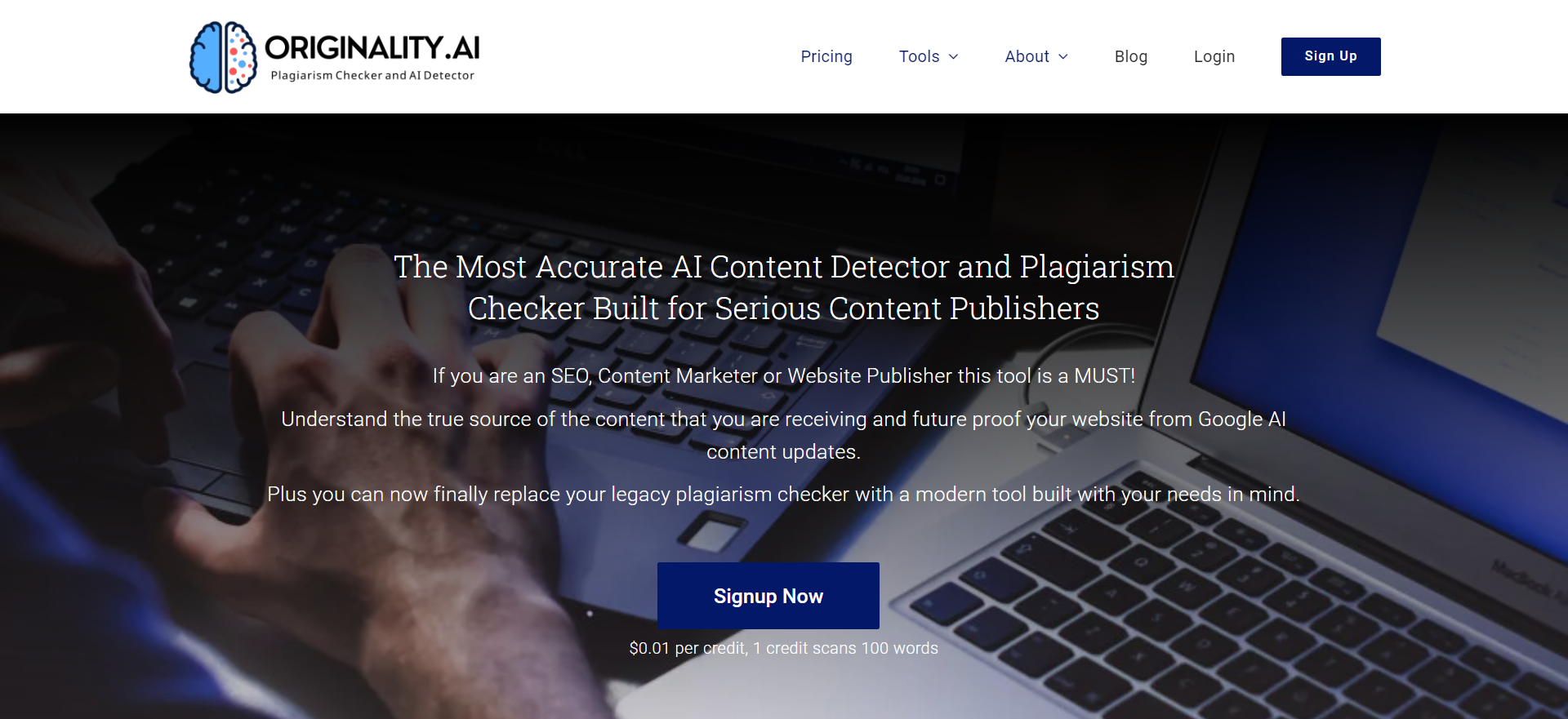
Task: Expand the chevron beside About
Action: coord(1063,56)
